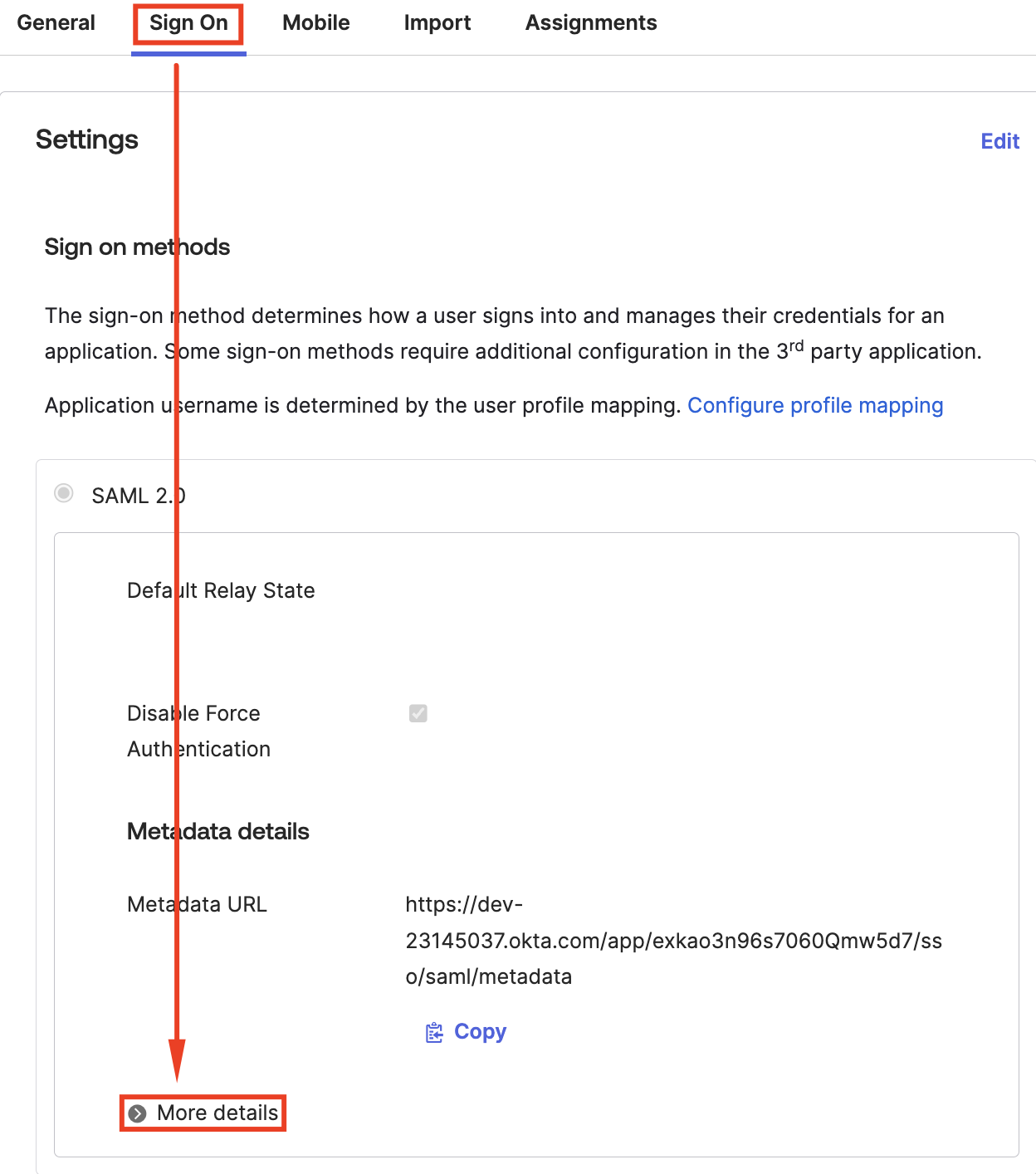Click the SAML 2.0 label text
The width and height of the screenshot is (1036, 1174).
pyautogui.click(x=138, y=496)
